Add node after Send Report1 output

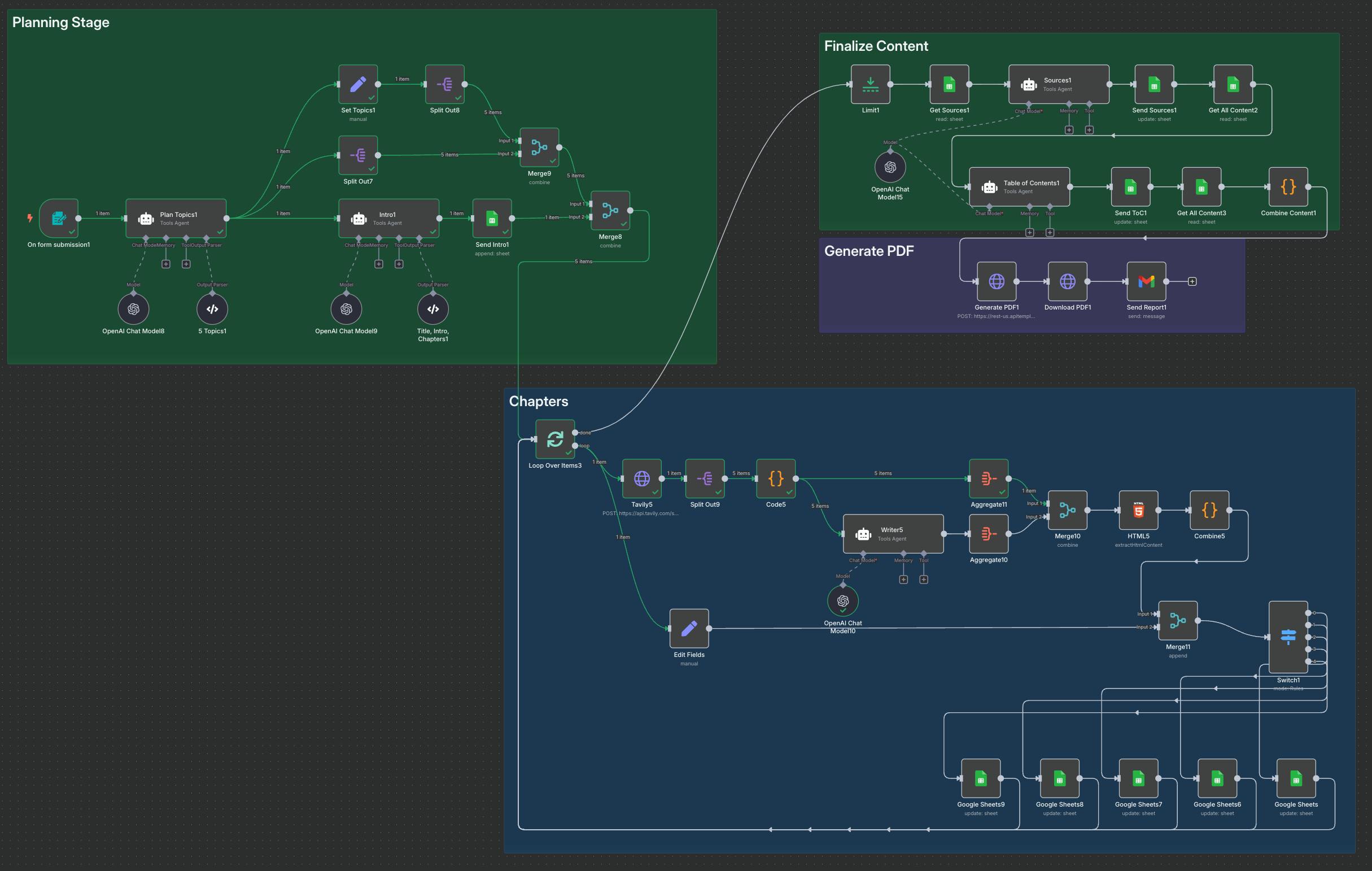pyautogui.click(x=1192, y=282)
